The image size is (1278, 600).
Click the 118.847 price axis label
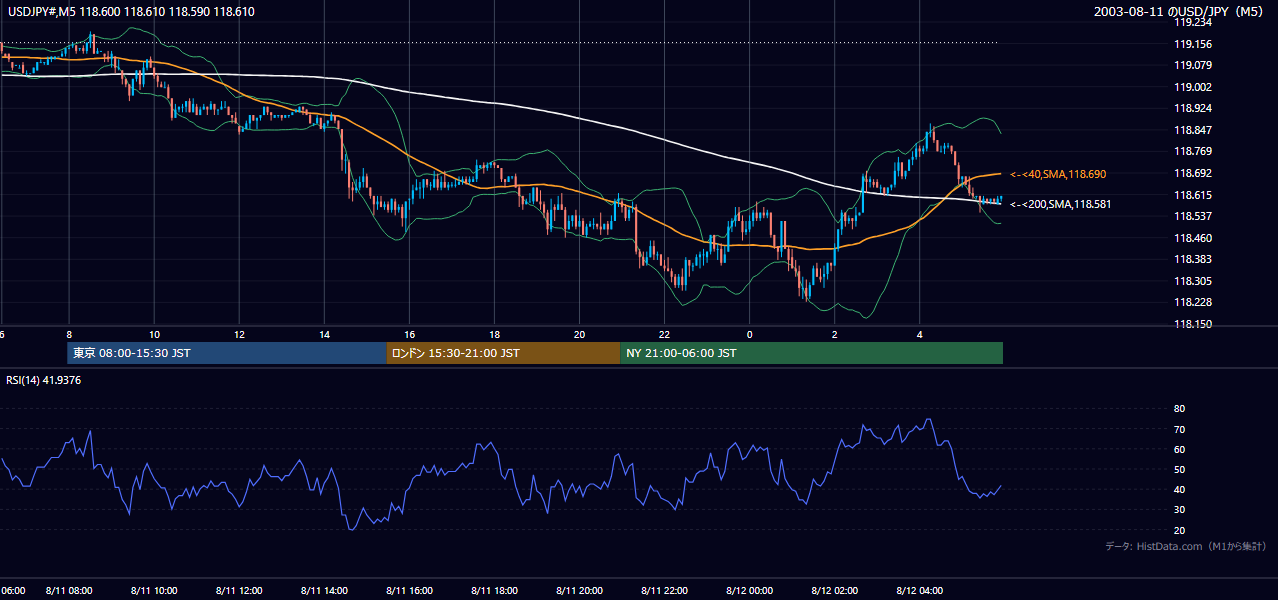click(1193, 130)
